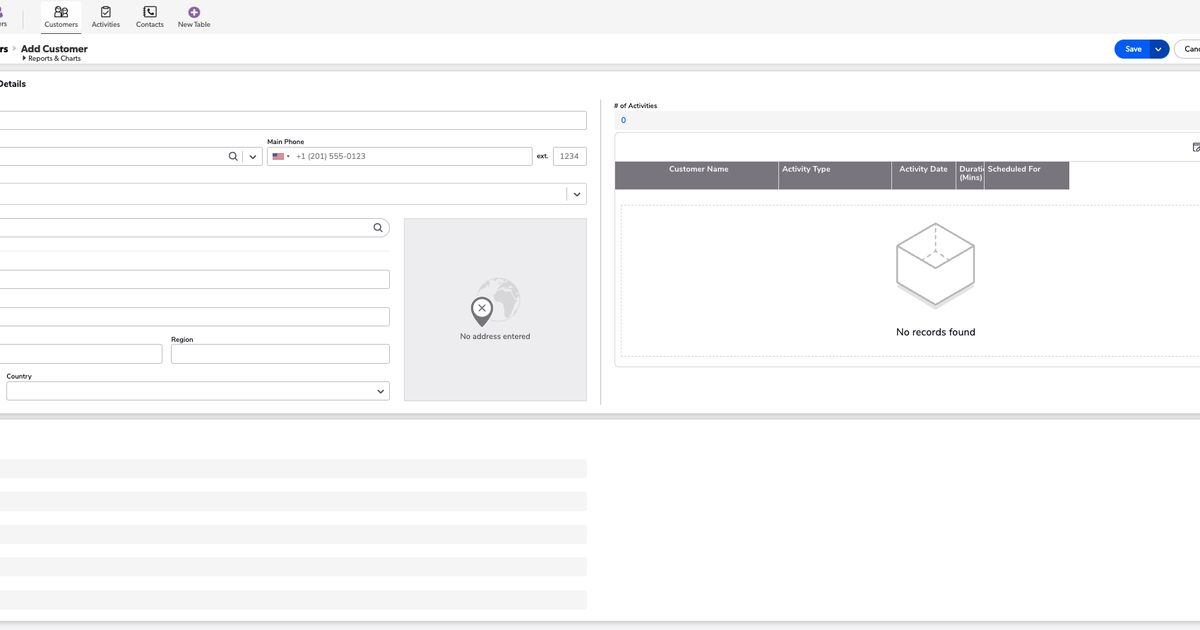This screenshot has height=630, width=1200.
Task: Open the Save button dropdown arrow
Action: coord(1159,49)
